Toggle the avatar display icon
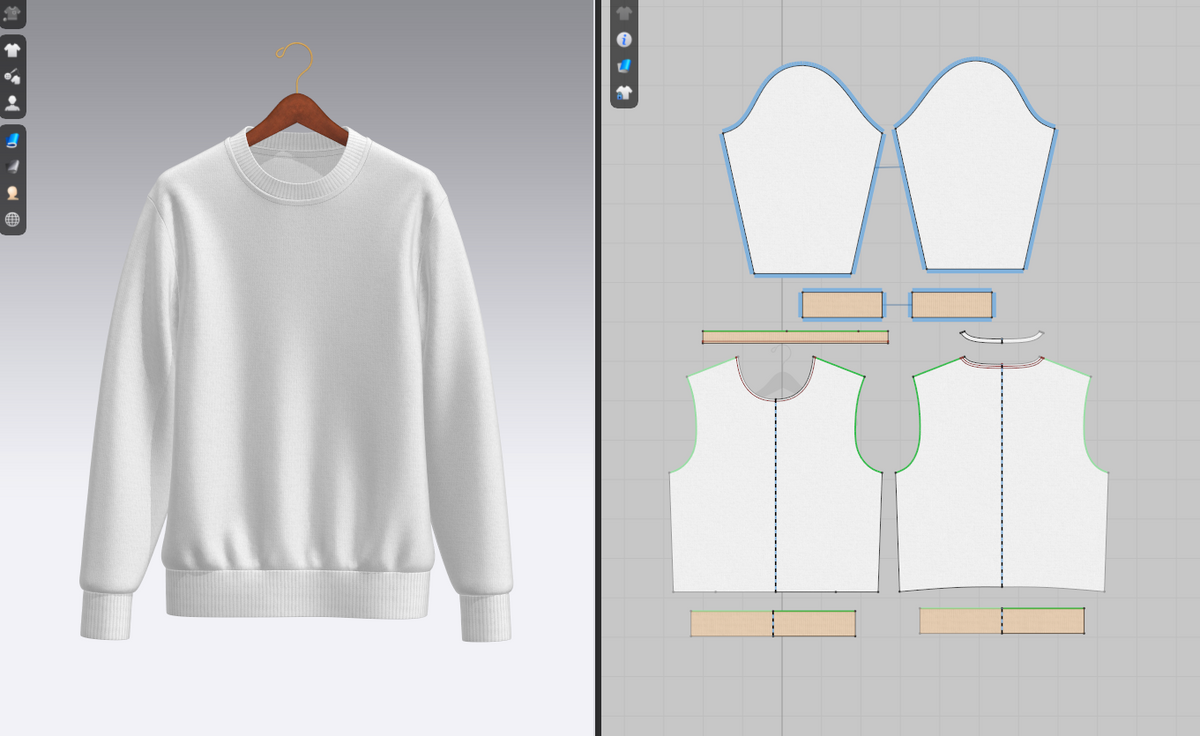 (13, 102)
